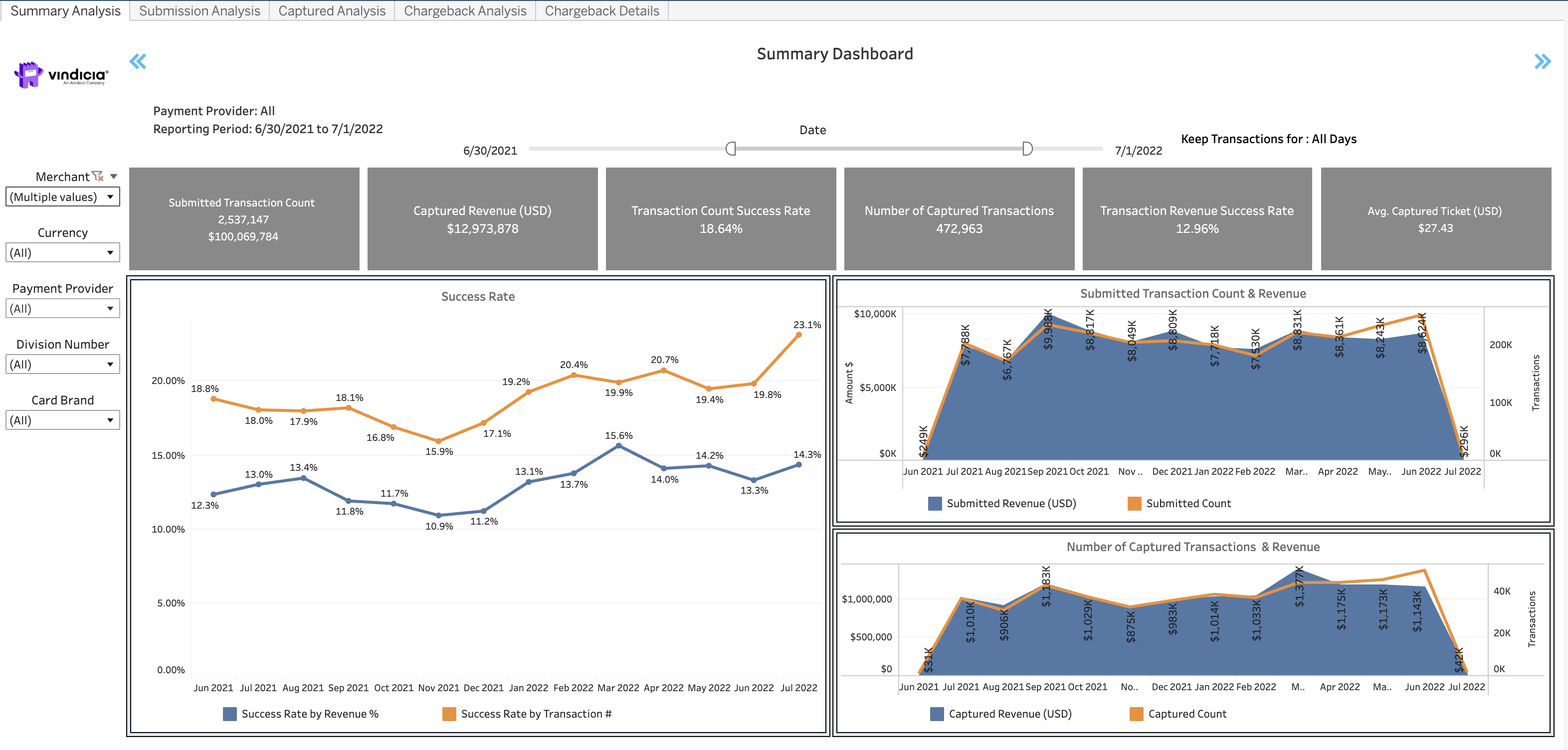1568x750 pixels.
Task: Click the Avg. Captured Ticket card
Action: (x=1436, y=218)
